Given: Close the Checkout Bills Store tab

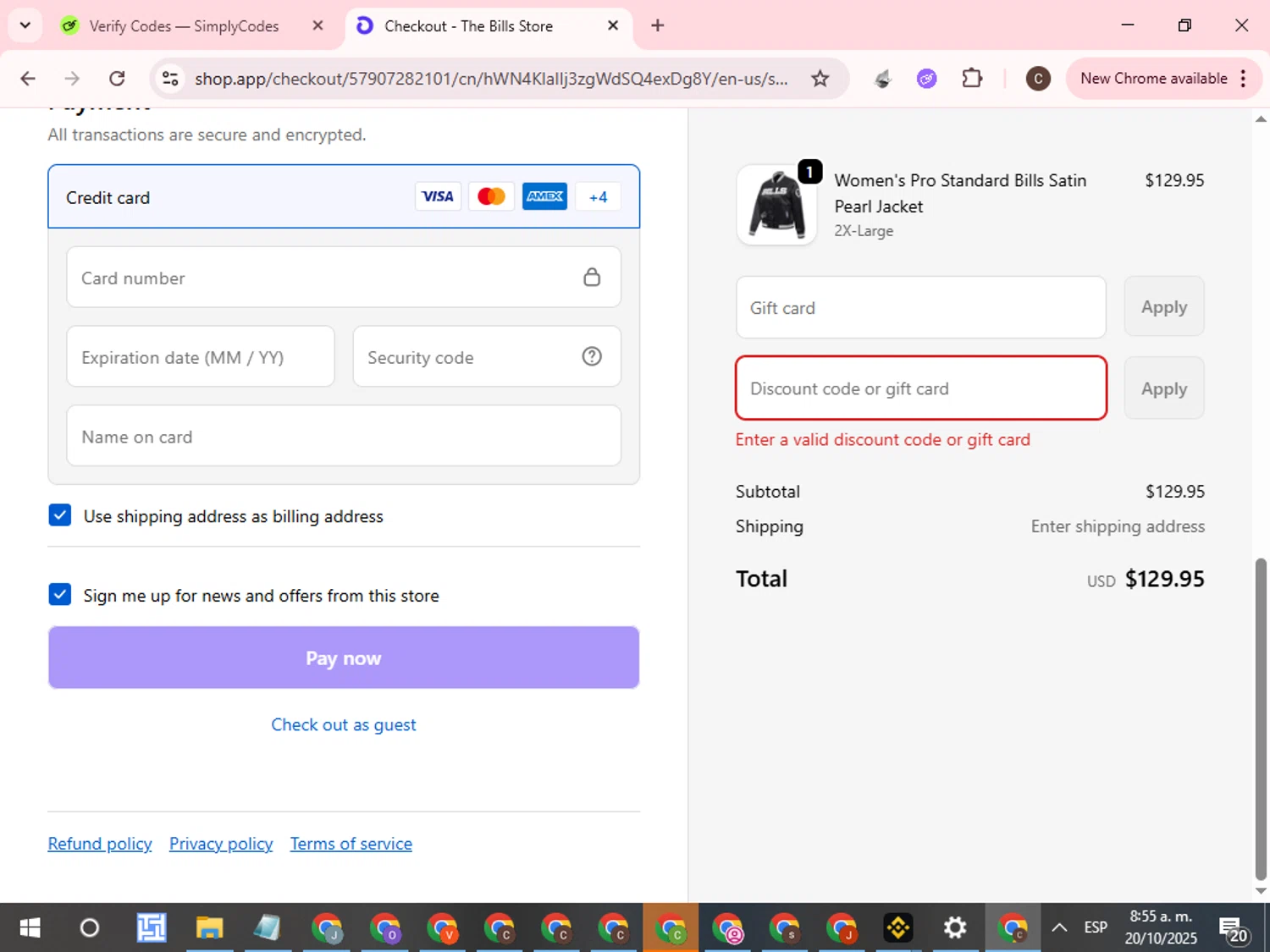Looking at the screenshot, I should pyautogui.click(x=613, y=25).
